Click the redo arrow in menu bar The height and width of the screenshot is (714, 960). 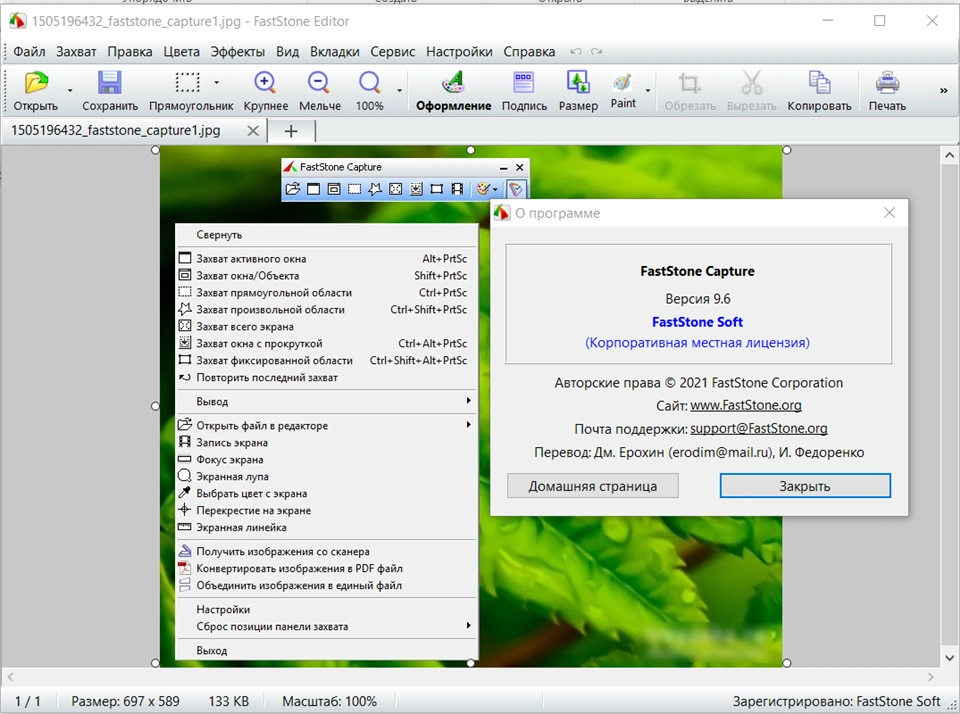(596, 51)
